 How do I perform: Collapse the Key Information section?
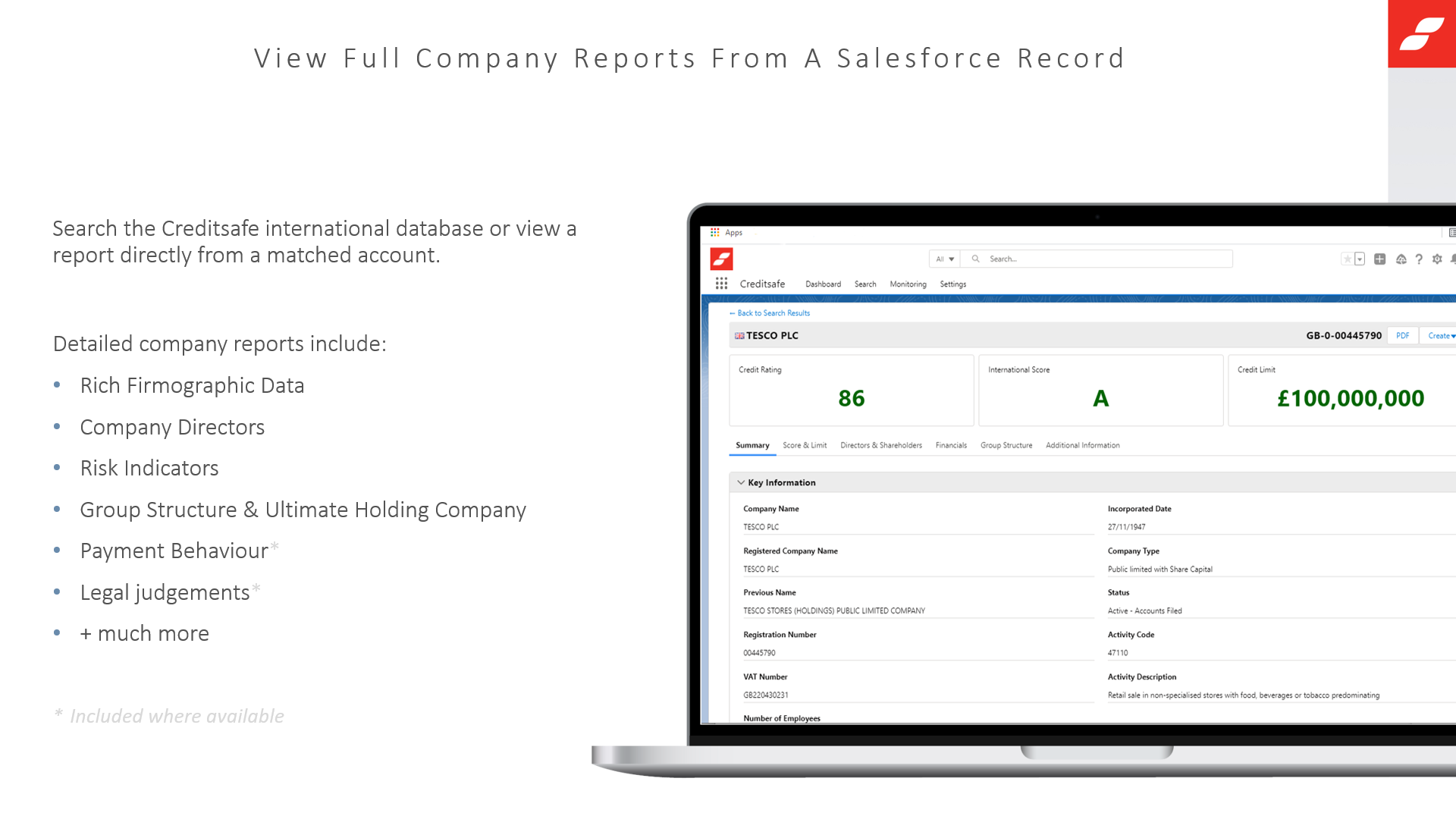pyautogui.click(x=741, y=482)
